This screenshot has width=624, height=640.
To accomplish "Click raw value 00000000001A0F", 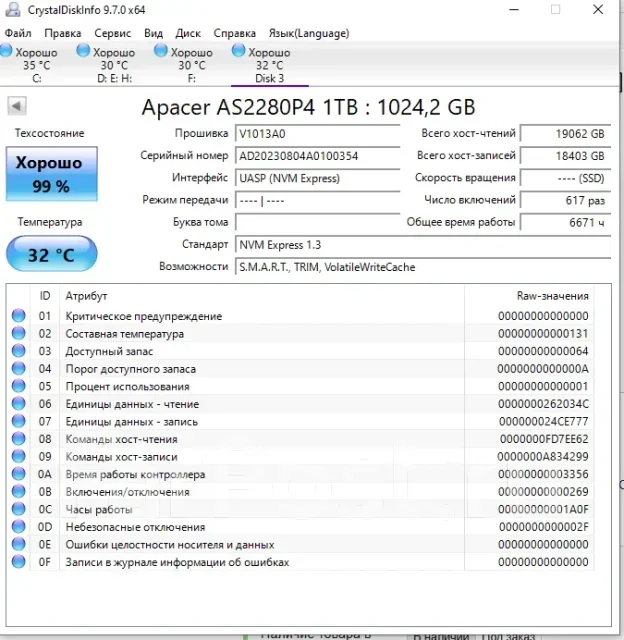I will (543, 509).
